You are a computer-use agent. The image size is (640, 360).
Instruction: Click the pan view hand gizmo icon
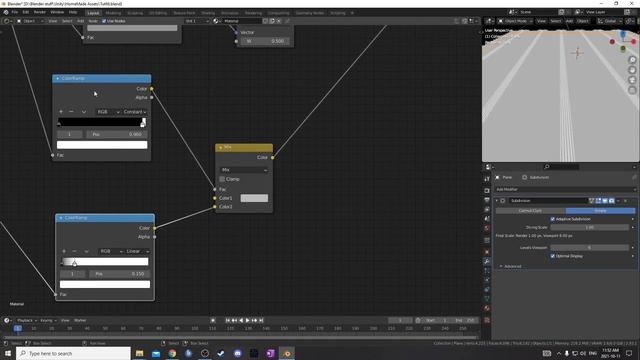pos(632,70)
